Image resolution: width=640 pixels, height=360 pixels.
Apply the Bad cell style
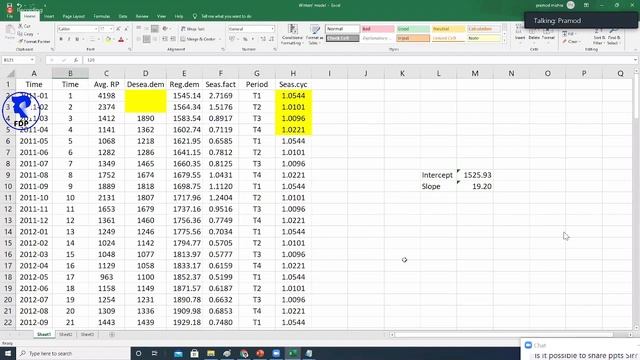[x=378, y=29]
